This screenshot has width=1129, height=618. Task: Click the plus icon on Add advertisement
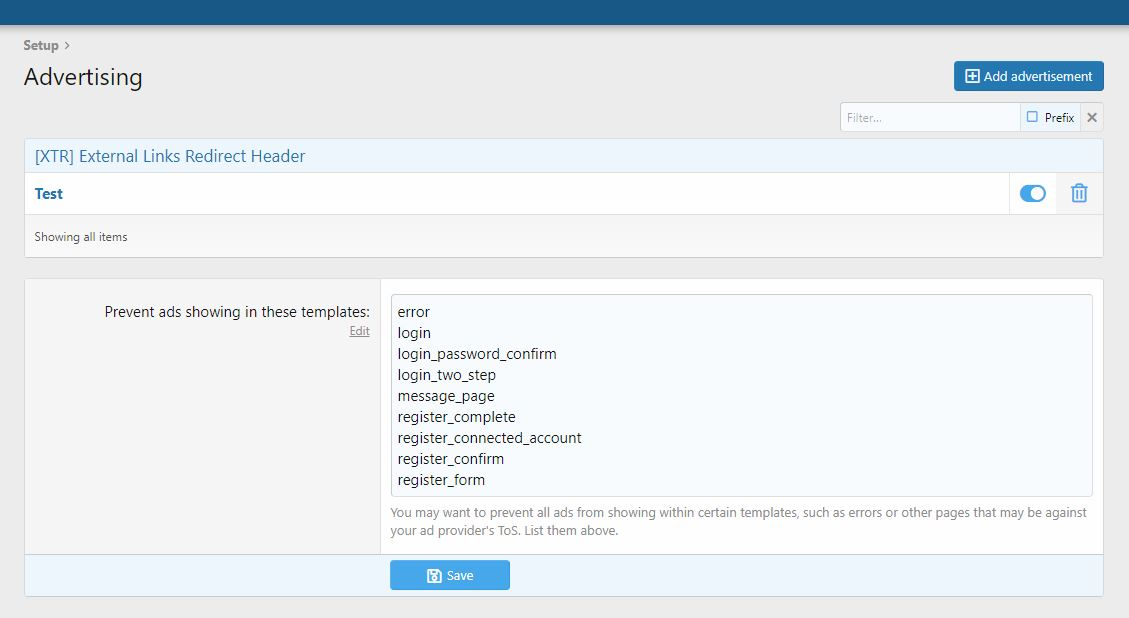click(971, 76)
